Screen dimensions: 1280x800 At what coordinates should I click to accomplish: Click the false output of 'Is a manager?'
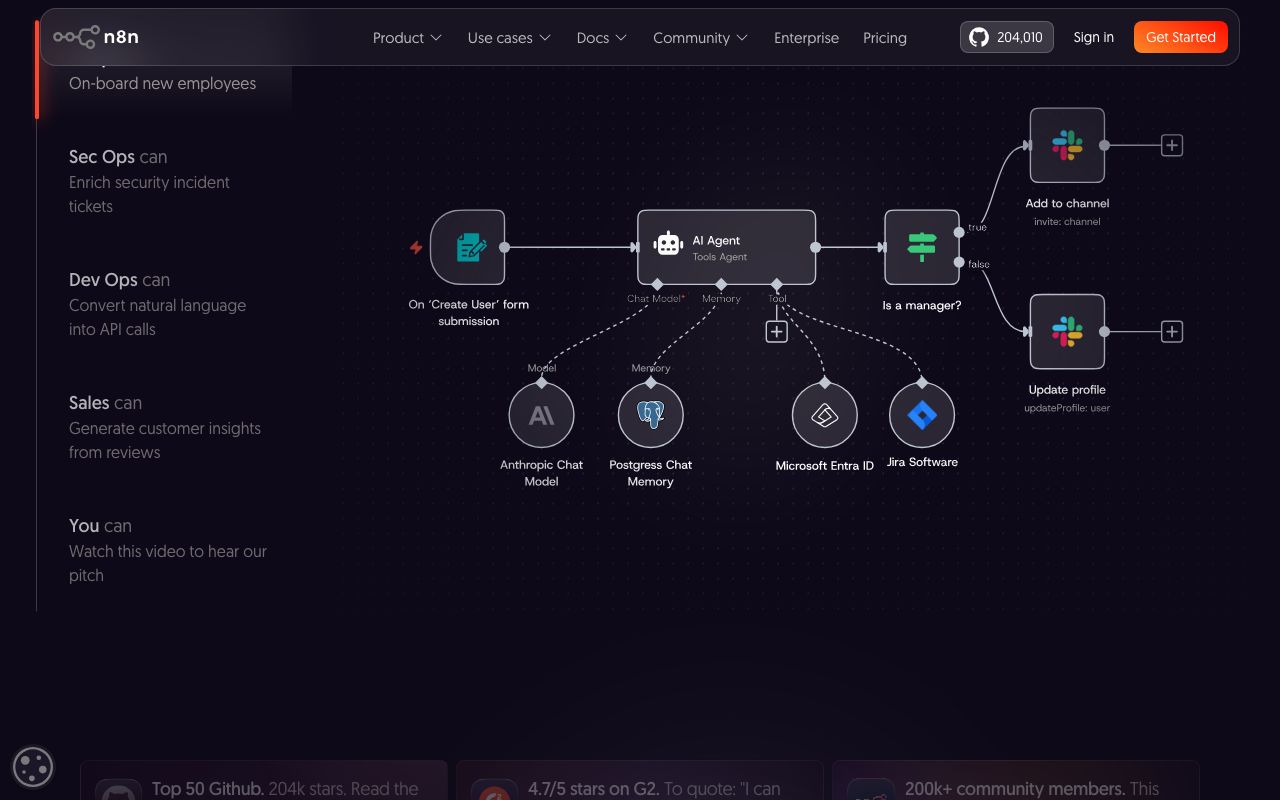click(959, 263)
